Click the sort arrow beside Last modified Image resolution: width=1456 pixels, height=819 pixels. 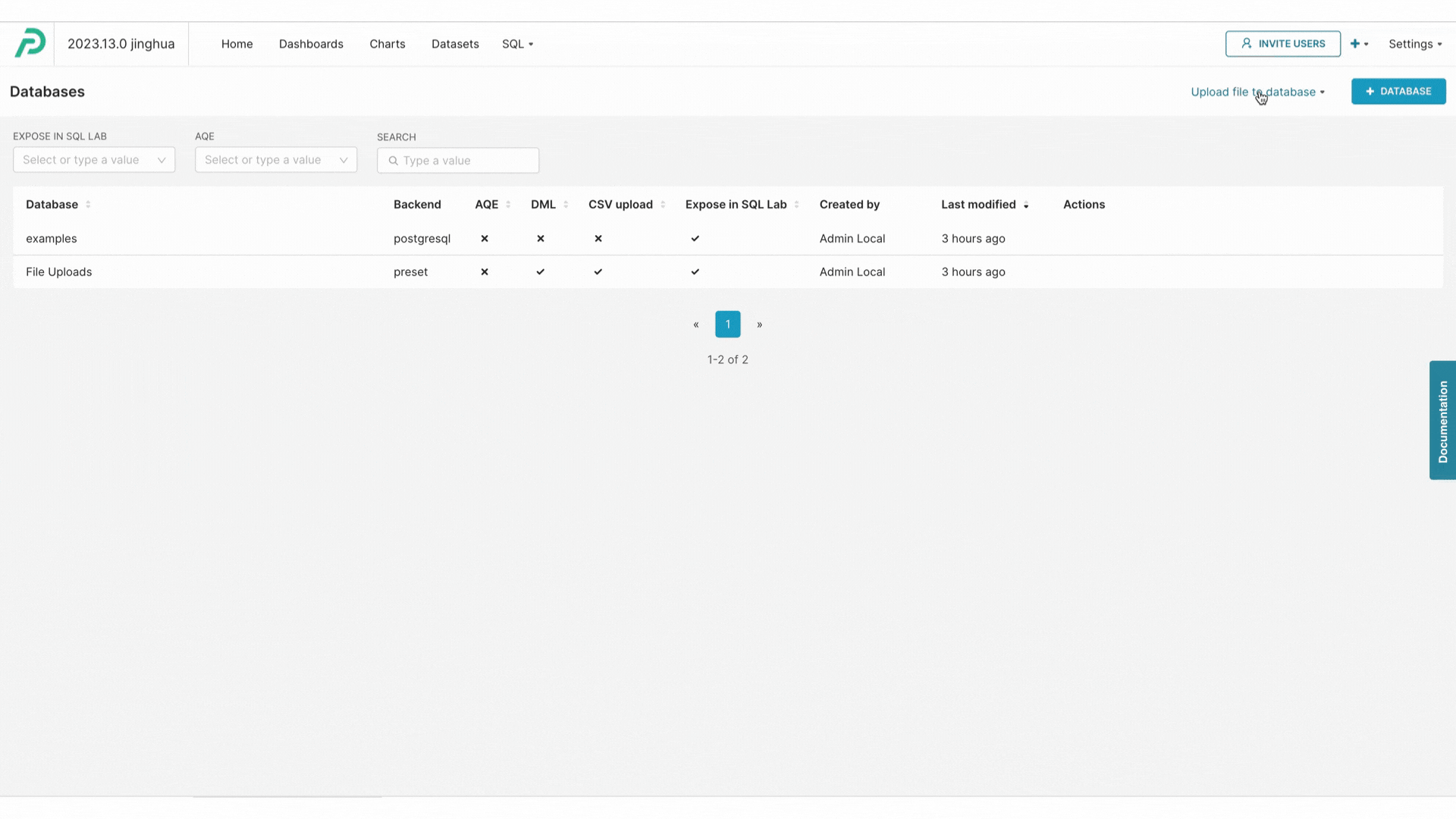pos(1027,205)
